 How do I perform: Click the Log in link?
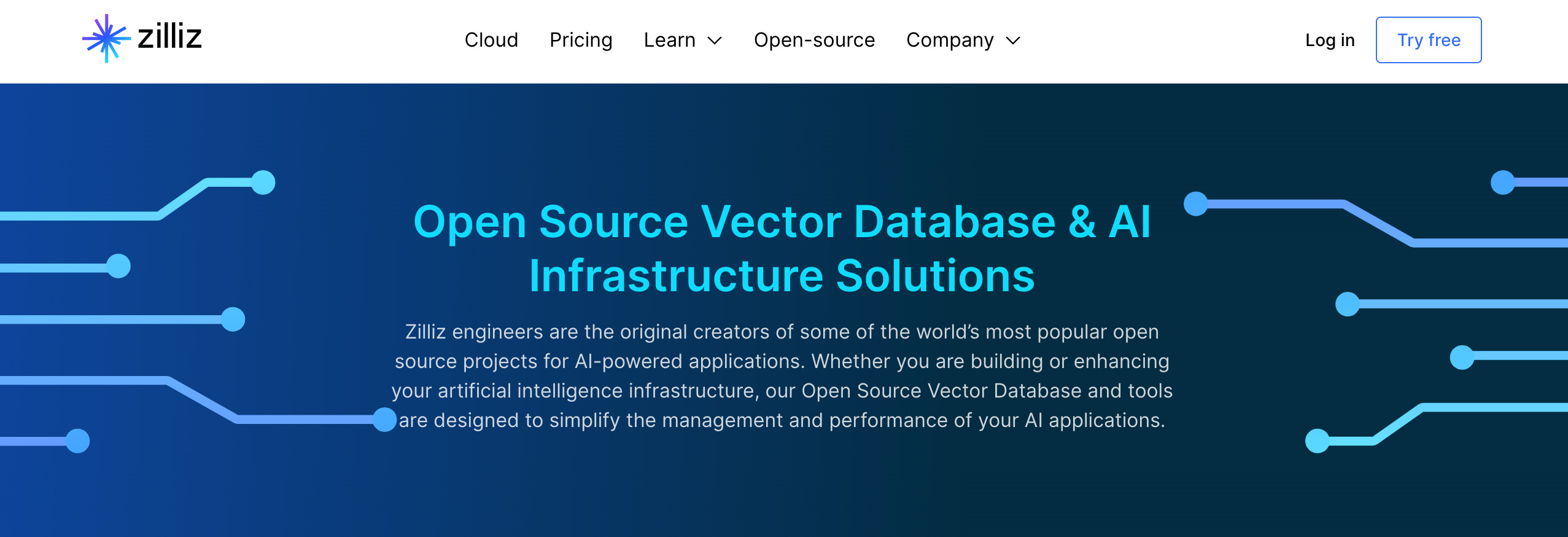tap(1330, 40)
